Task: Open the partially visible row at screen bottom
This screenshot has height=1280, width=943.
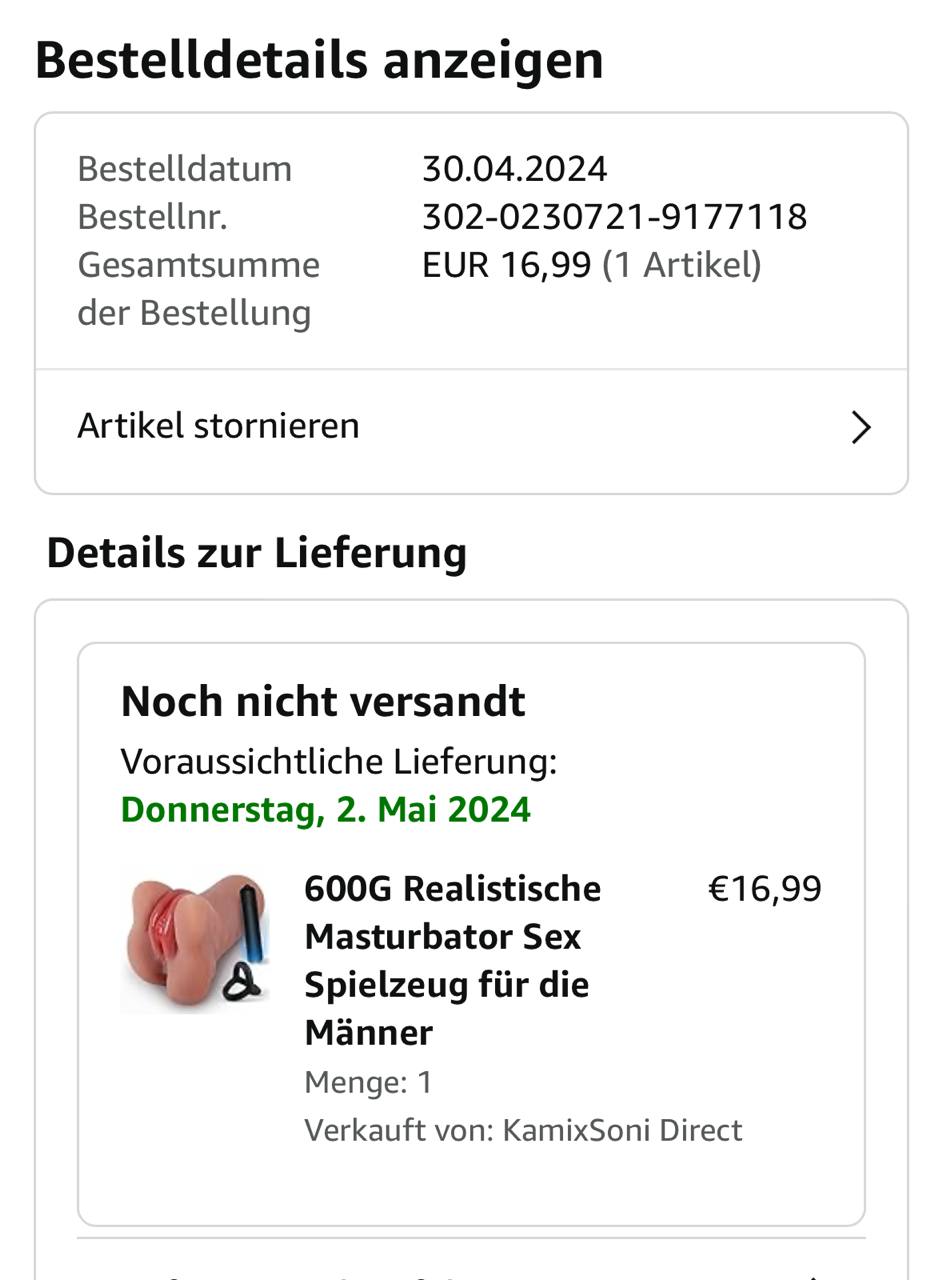Action: [471, 1262]
